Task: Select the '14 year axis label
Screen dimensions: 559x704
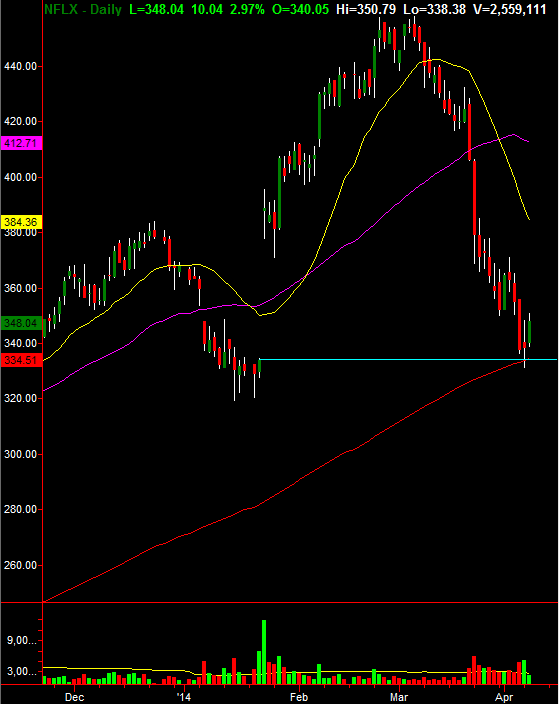Action: click(x=183, y=697)
